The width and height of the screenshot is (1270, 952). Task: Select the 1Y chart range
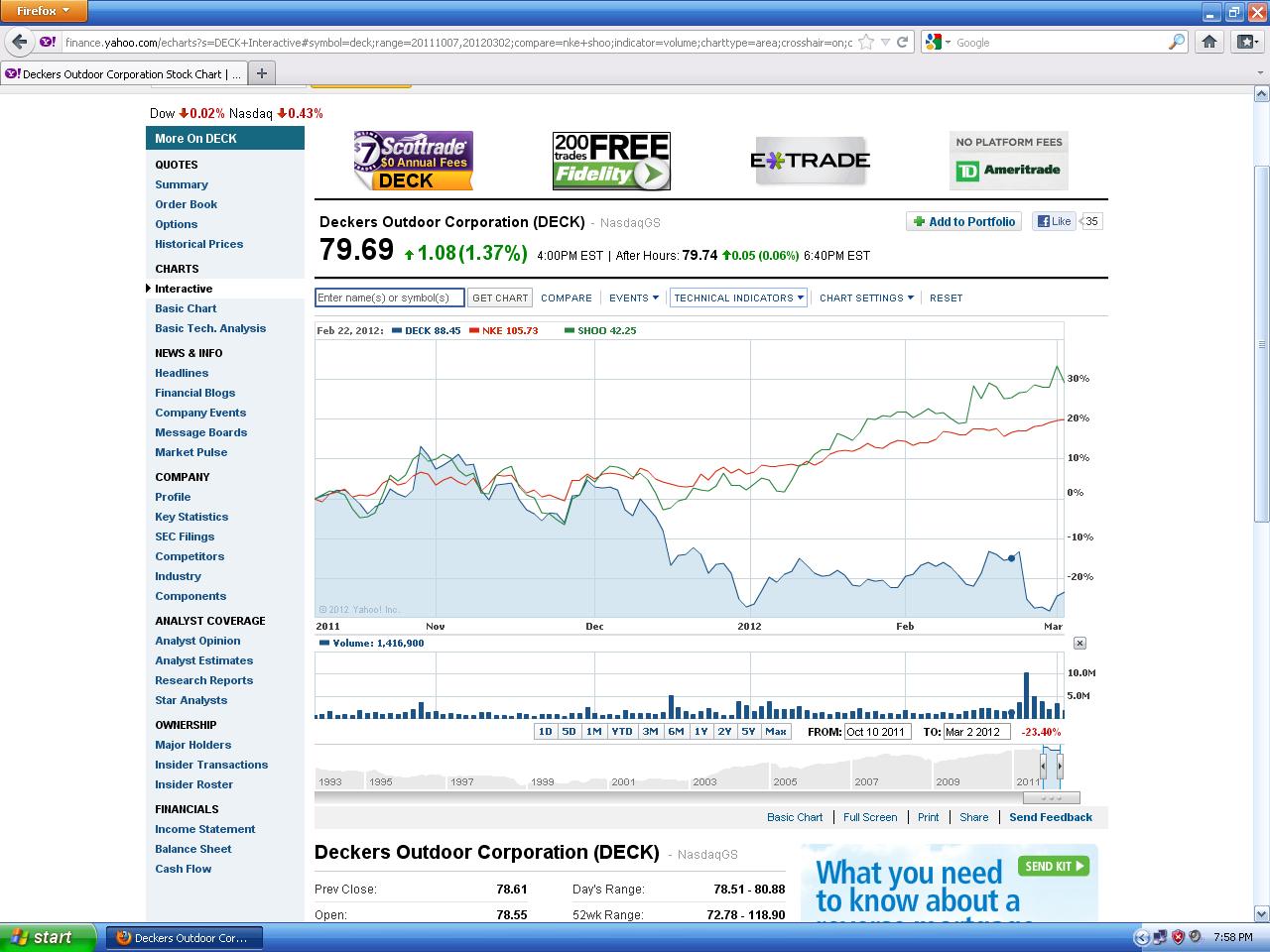coord(700,732)
